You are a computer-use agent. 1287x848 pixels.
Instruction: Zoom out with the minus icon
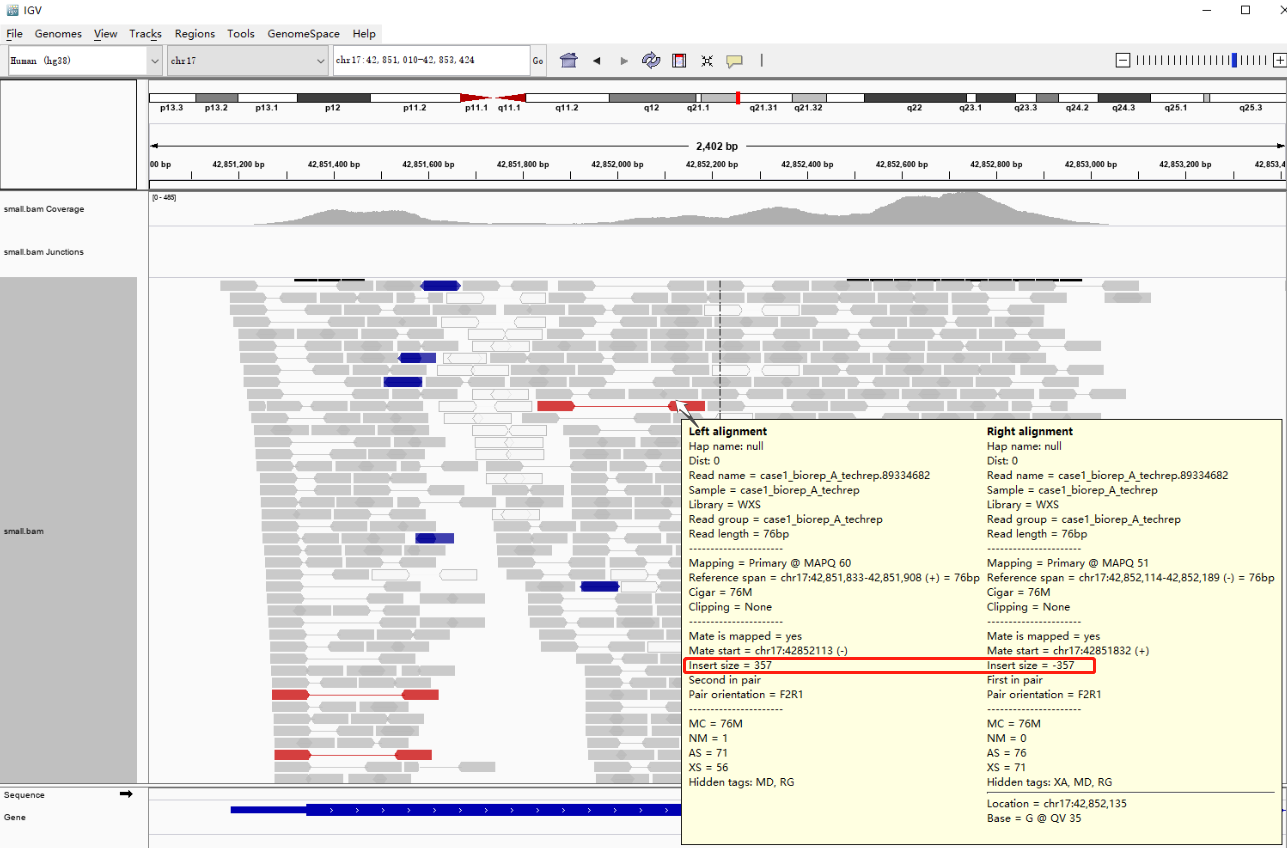click(x=1123, y=60)
